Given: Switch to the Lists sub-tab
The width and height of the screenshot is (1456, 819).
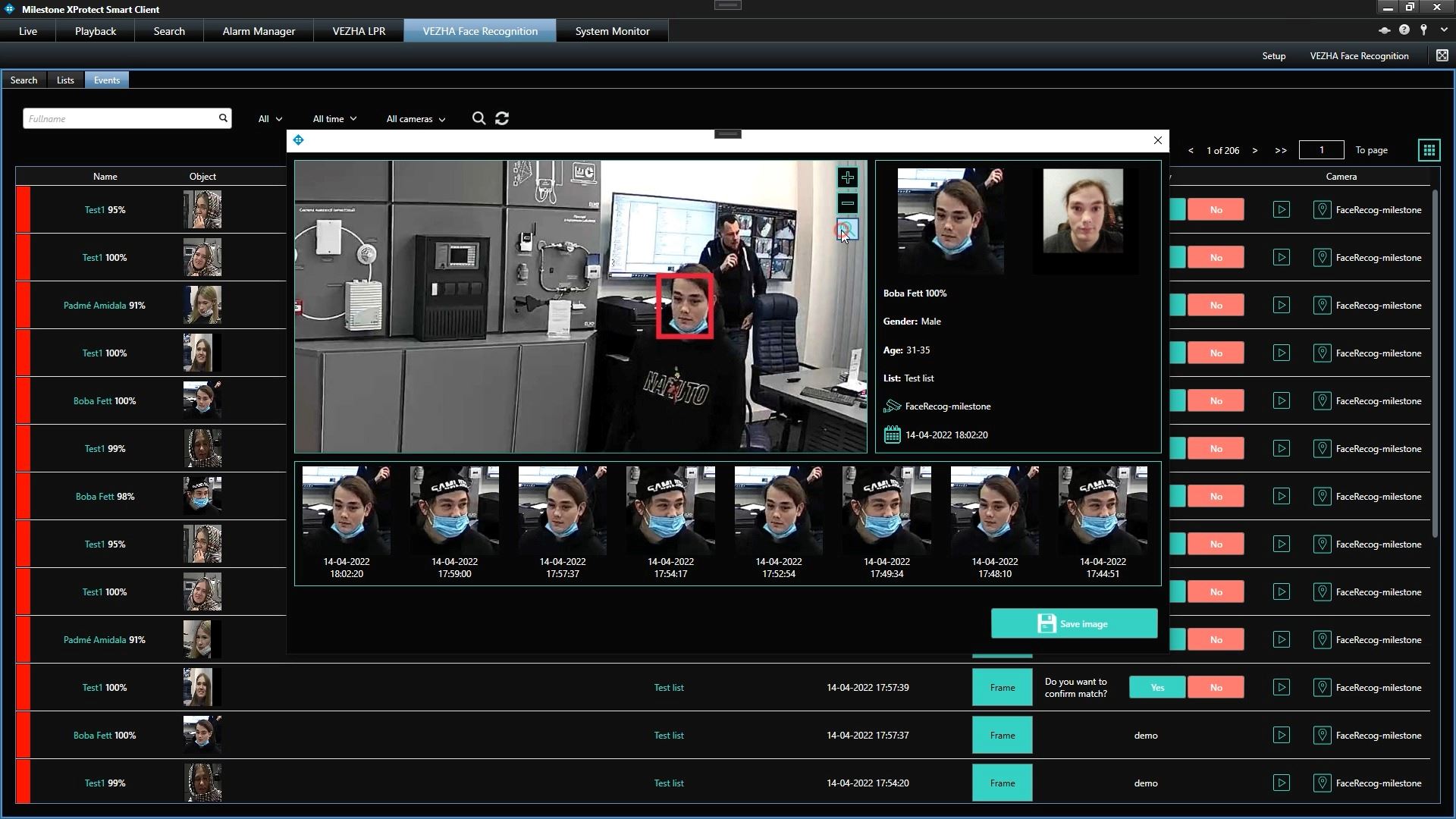Looking at the screenshot, I should [65, 80].
